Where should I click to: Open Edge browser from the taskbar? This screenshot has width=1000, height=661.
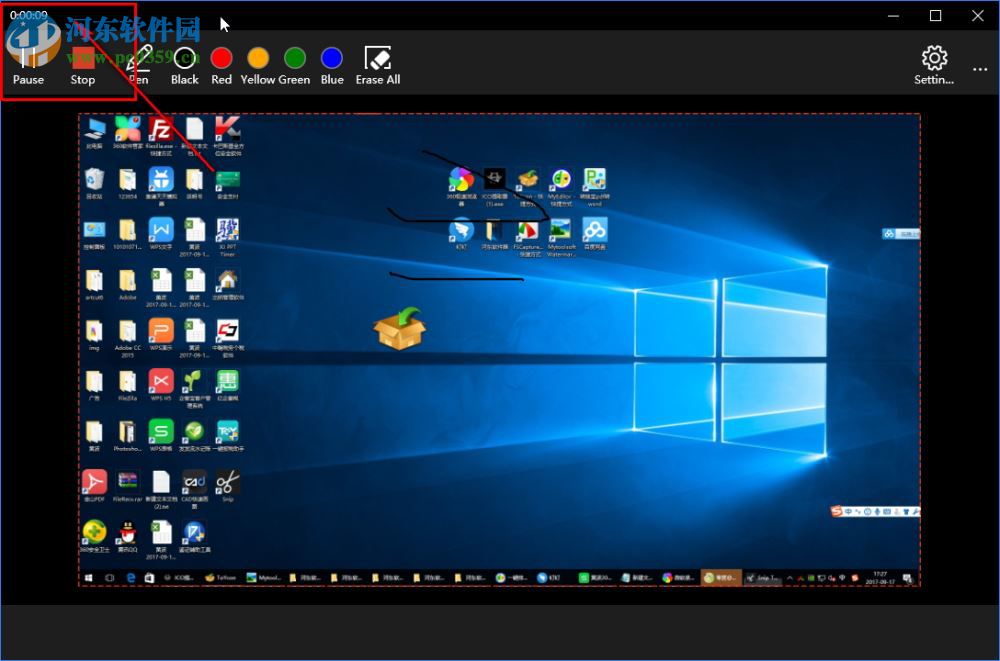tap(131, 578)
